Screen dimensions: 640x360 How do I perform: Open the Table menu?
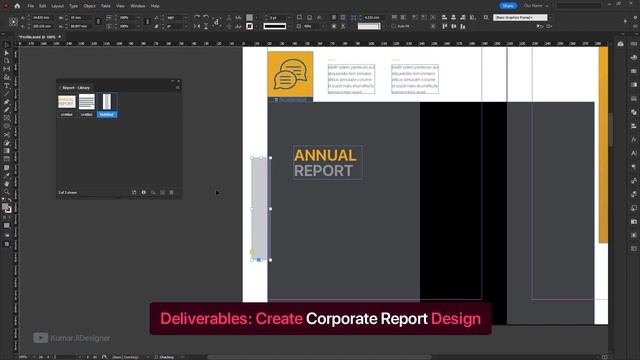(105, 6)
